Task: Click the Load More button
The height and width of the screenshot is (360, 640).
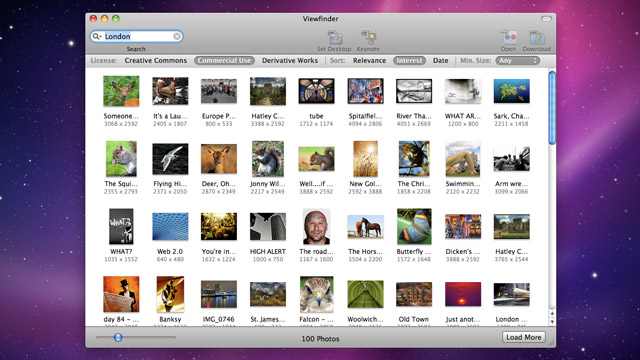Action: pyautogui.click(x=524, y=337)
